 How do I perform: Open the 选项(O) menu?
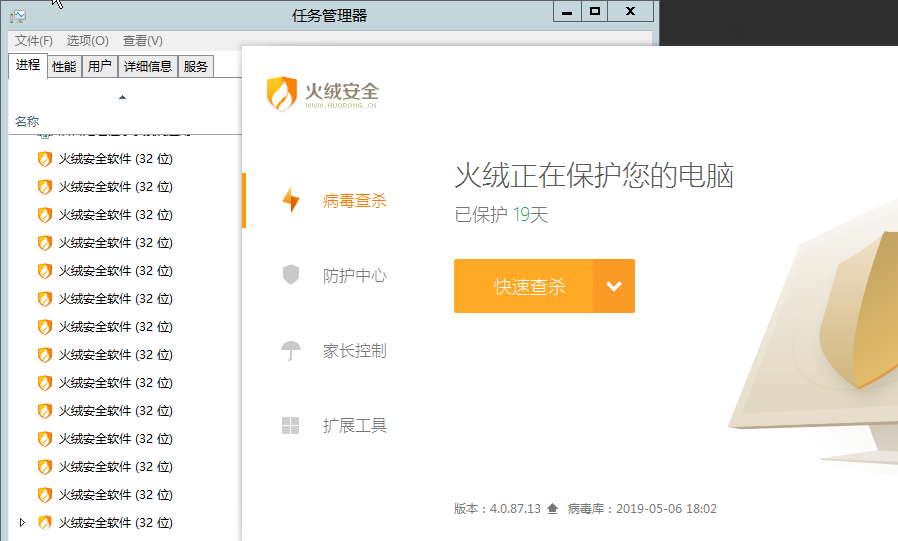tap(87, 41)
